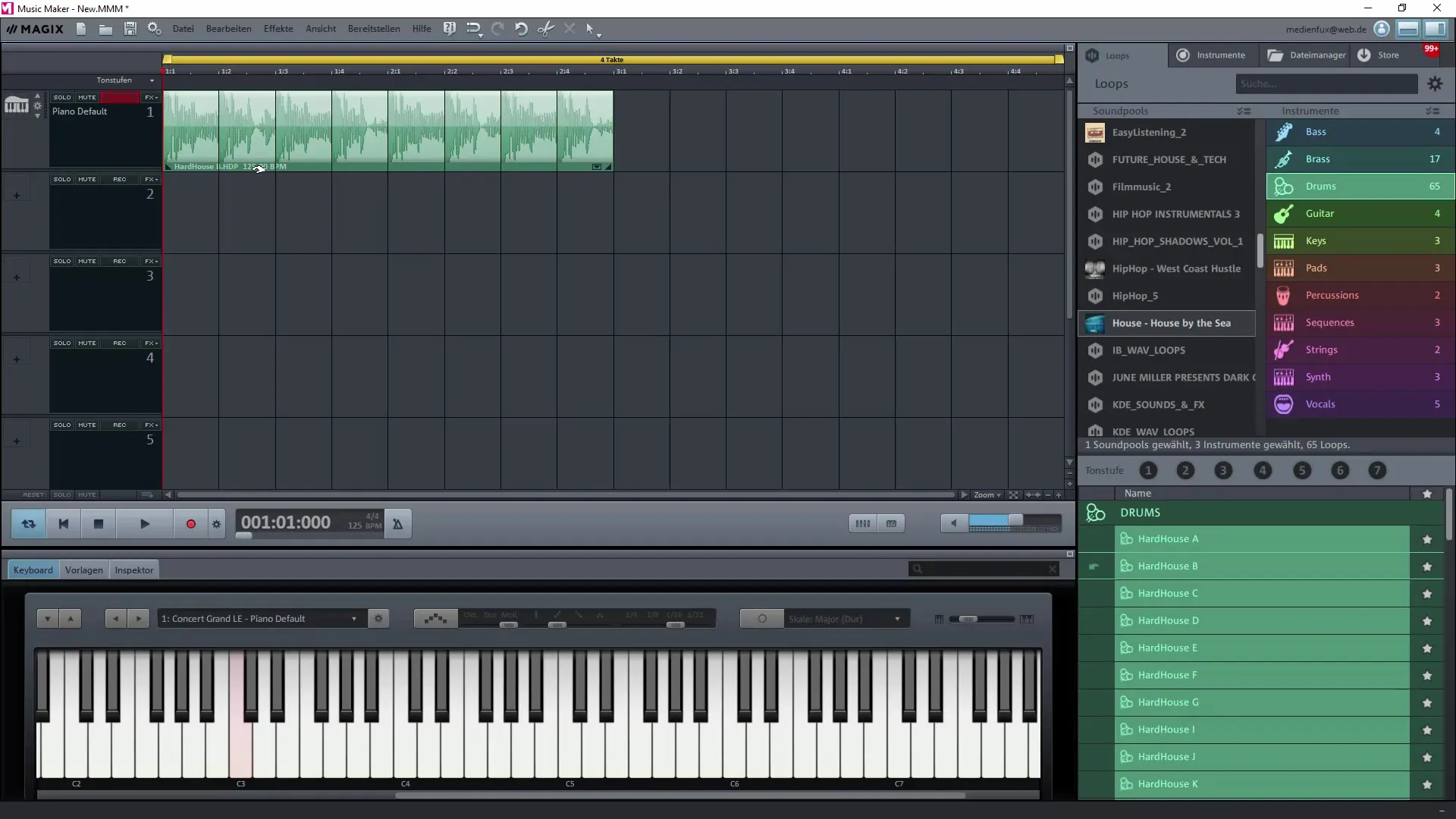Start playback with the play button
The height and width of the screenshot is (819, 1456).
click(145, 523)
